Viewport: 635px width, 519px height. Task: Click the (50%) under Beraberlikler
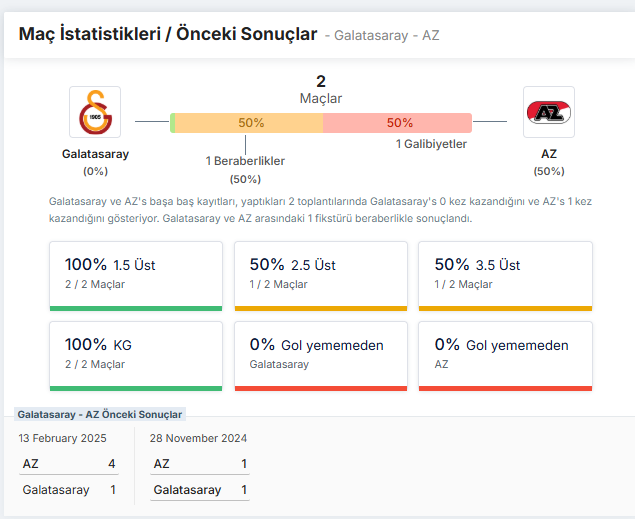[x=245, y=179]
